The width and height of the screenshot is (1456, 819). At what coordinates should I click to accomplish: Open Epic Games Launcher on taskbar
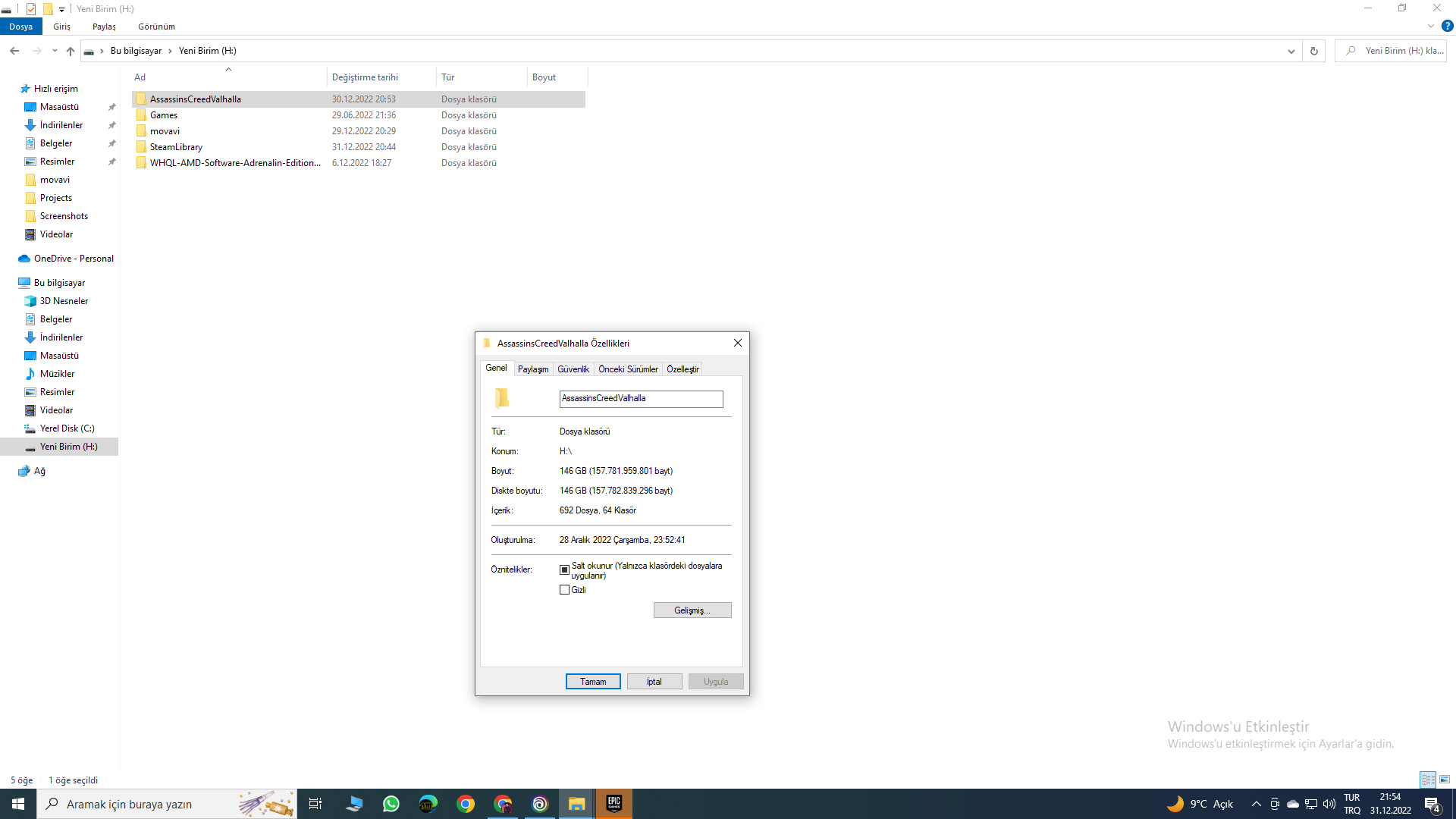point(614,804)
